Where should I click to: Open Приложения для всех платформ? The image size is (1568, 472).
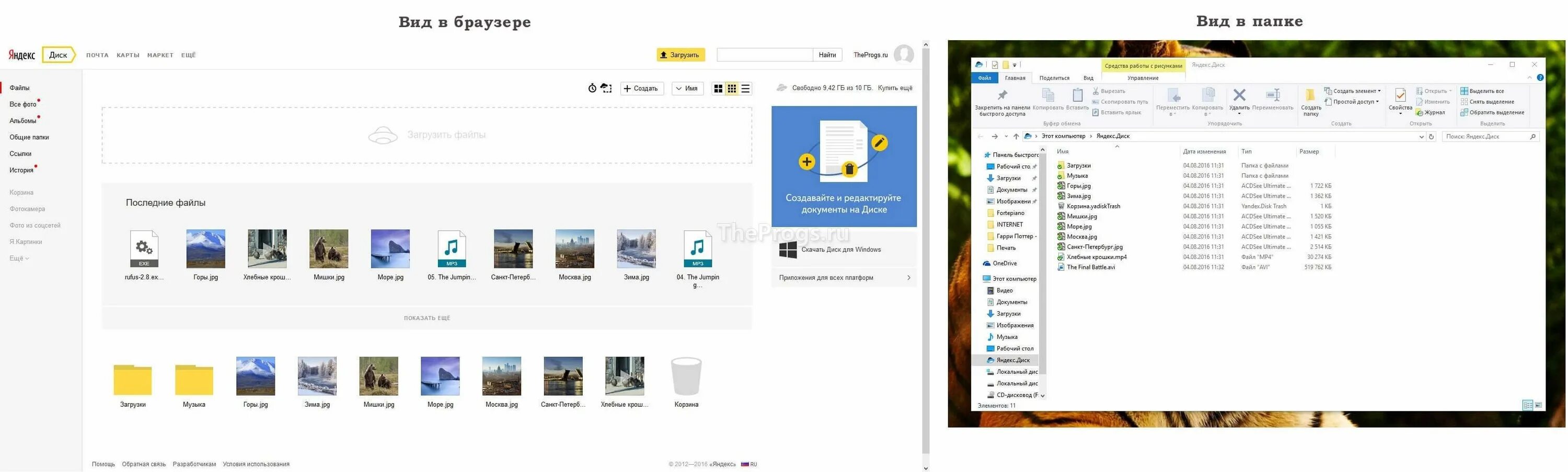[x=844, y=278]
